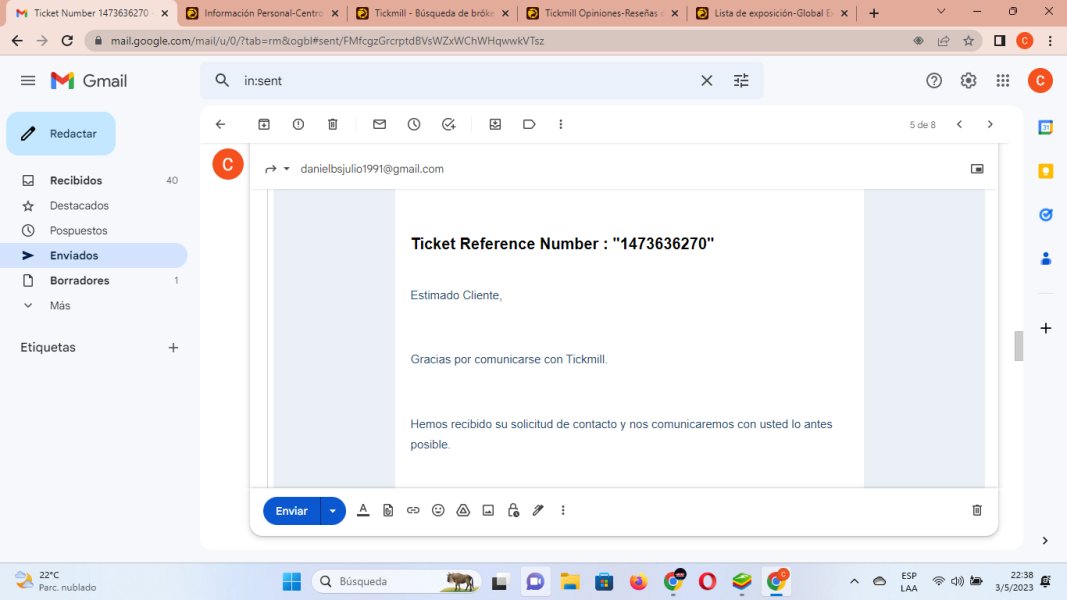Open Recibidos inbox folder
1067x600 pixels.
(95, 180)
